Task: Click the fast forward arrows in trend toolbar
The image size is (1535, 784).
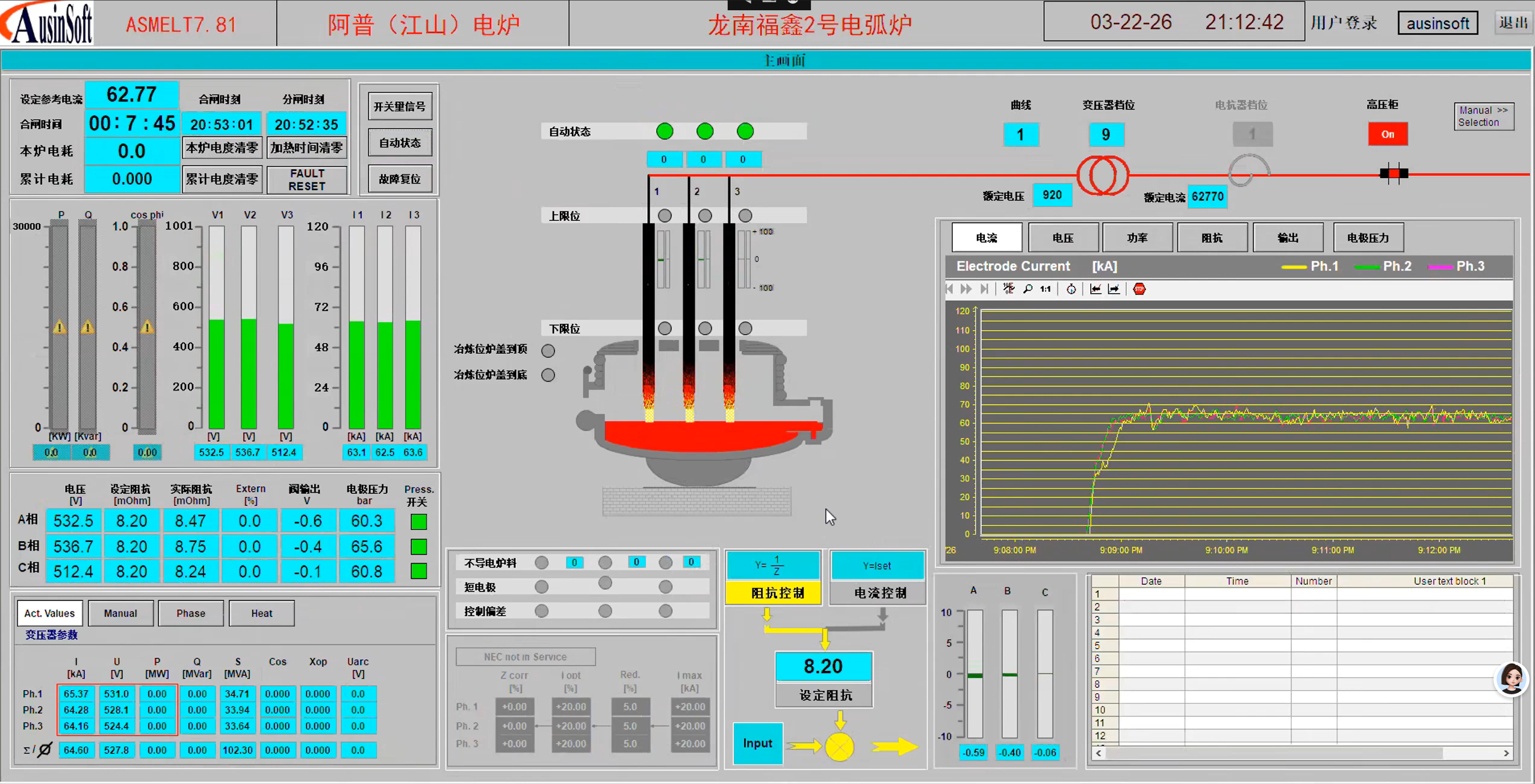Action: pyautogui.click(x=966, y=289)
